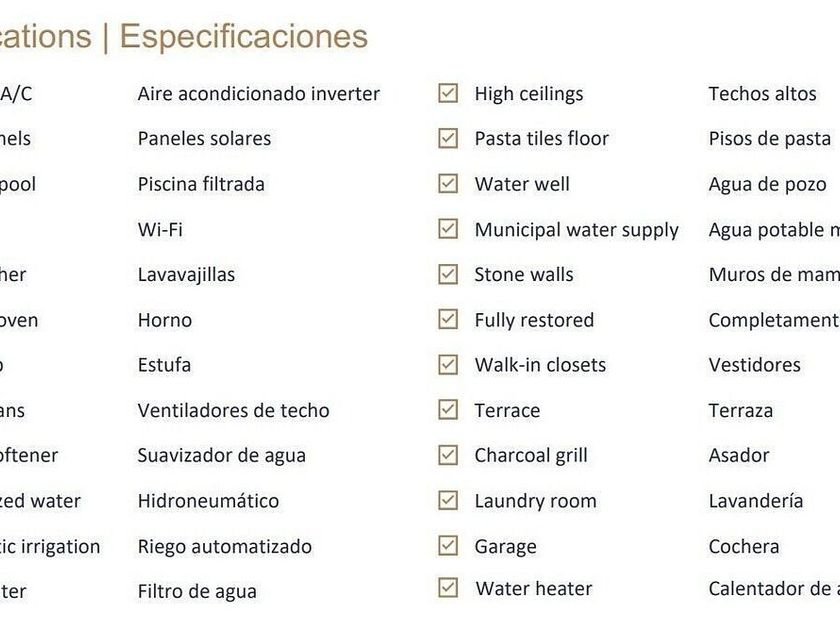Toggle the Walk-in closets checkbox
The width and height of the screenshot is (840, 630).
click(448, 365)
